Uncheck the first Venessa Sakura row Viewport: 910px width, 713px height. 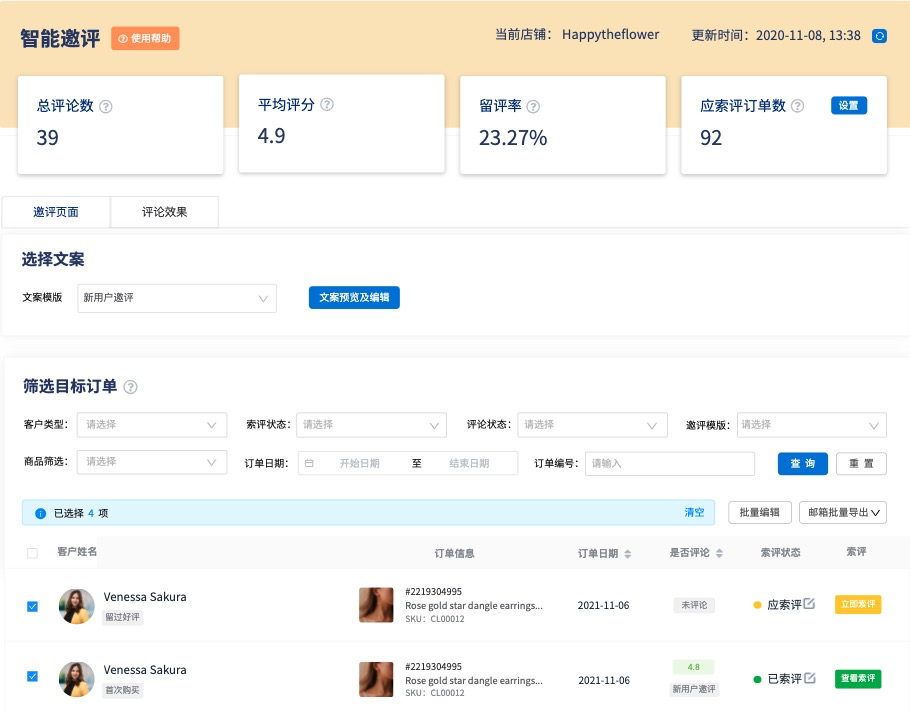32,605
